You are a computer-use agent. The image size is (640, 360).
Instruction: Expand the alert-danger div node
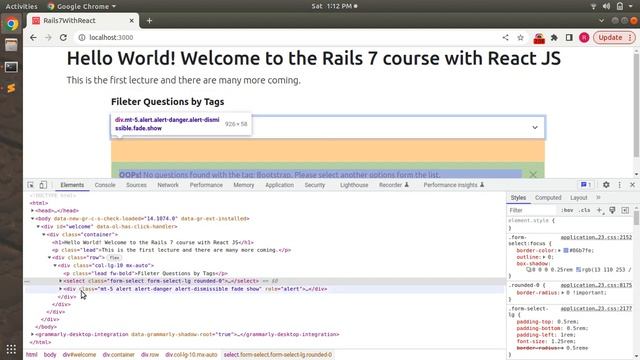(60, 289)
